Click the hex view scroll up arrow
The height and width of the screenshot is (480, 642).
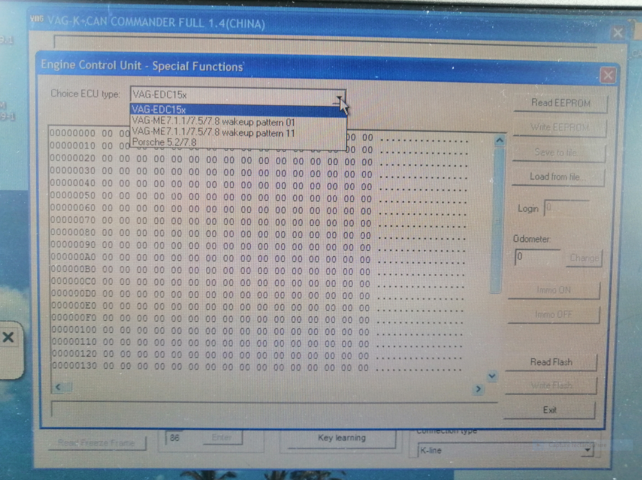click(x=500, y=141)
